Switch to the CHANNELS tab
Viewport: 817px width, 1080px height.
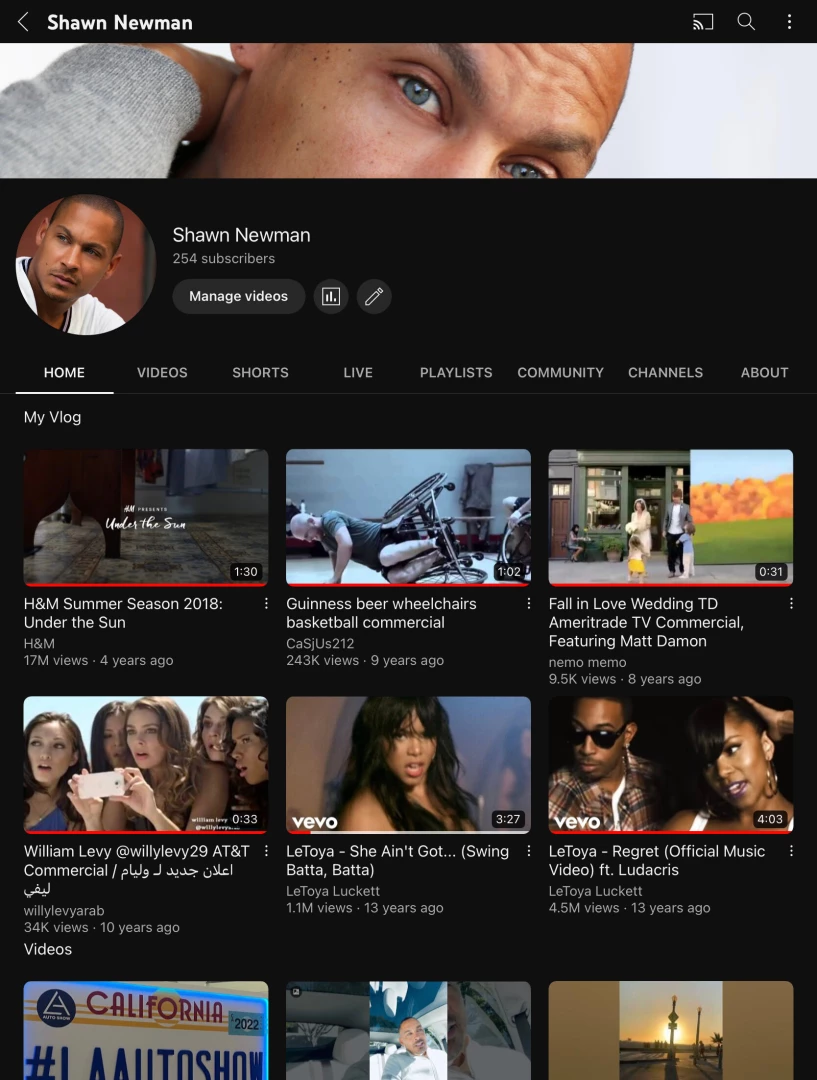click(665, 373)
